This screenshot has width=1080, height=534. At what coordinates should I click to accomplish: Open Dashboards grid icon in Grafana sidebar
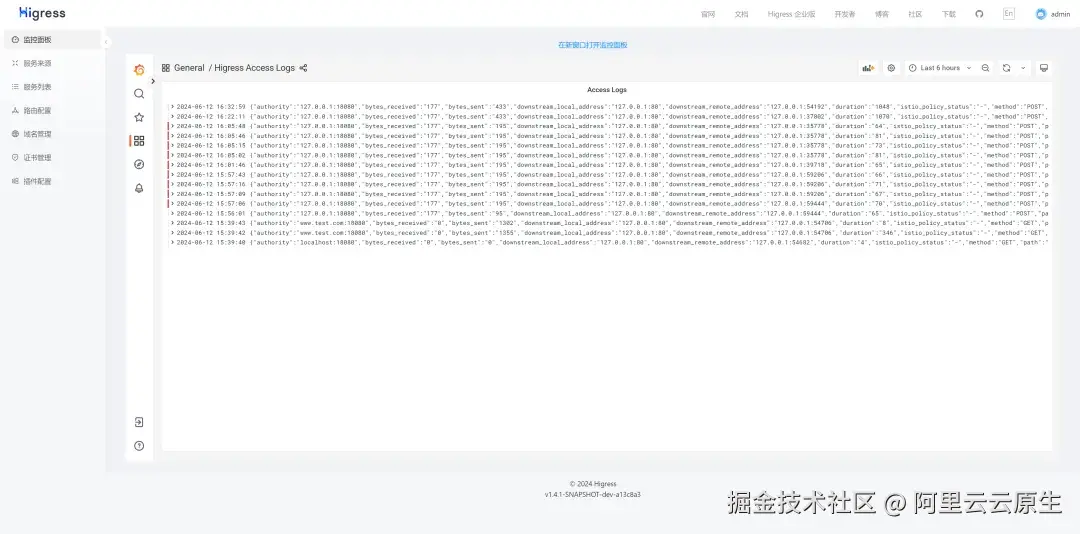[x=139, y=141]
